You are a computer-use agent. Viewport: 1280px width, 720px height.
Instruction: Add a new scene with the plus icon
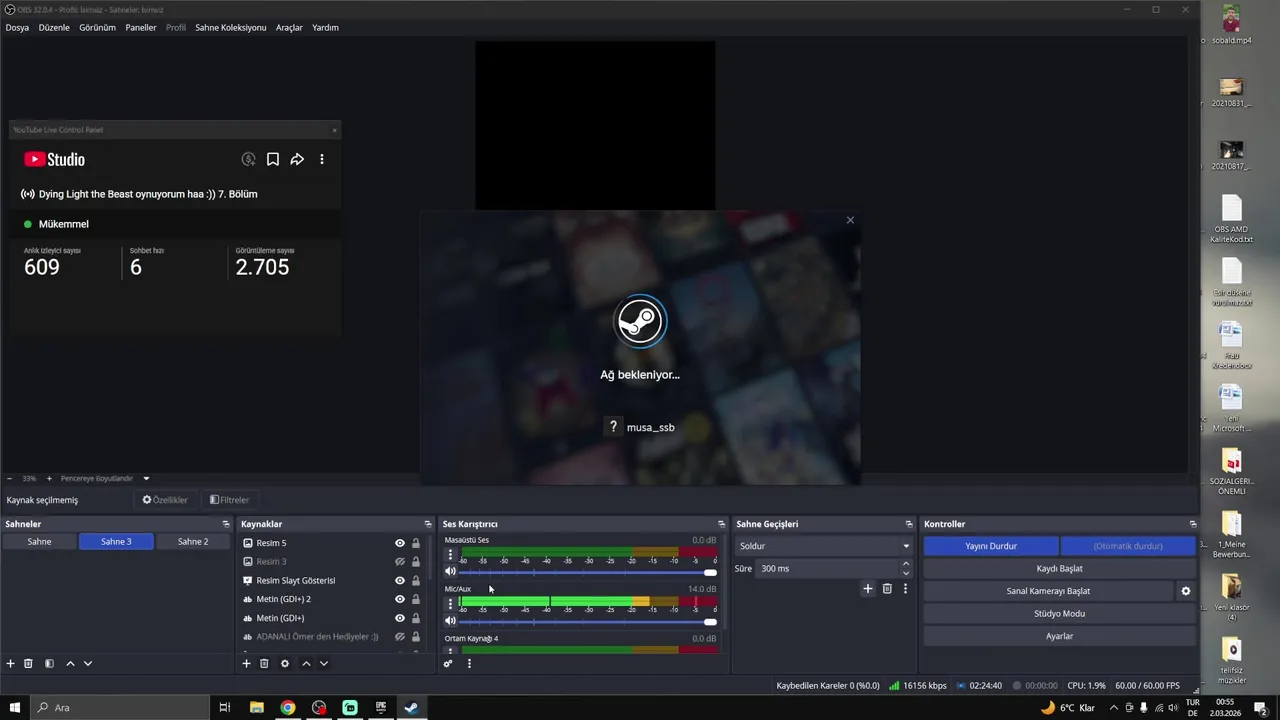[x=11, y=663]
